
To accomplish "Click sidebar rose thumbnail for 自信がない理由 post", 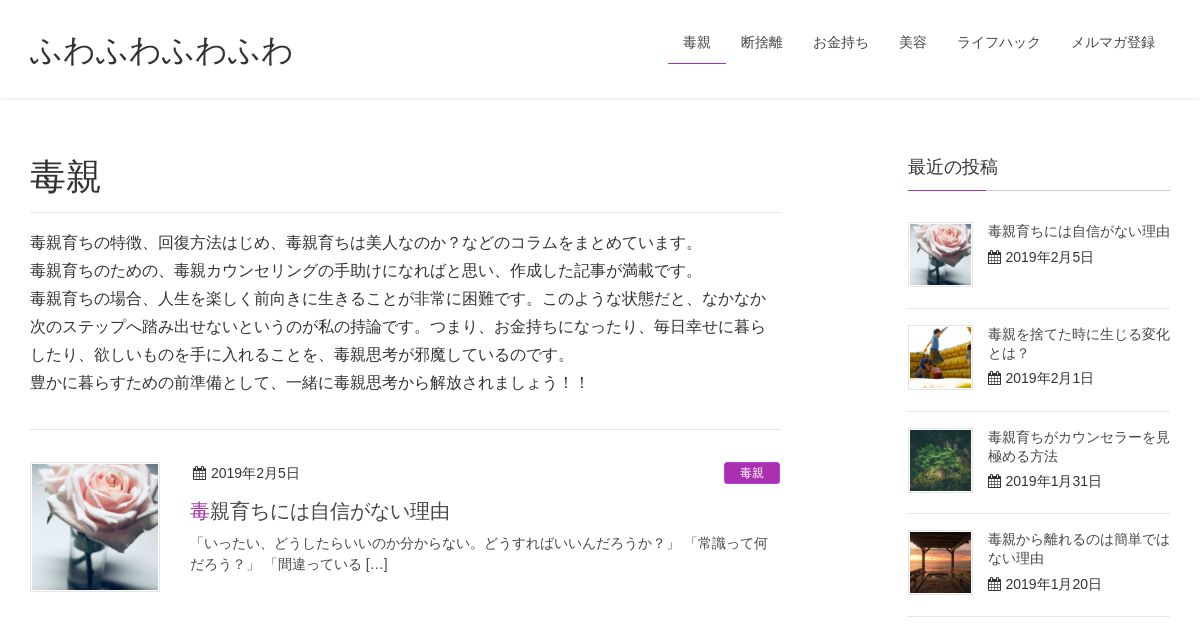I will [x=940, y=254].
